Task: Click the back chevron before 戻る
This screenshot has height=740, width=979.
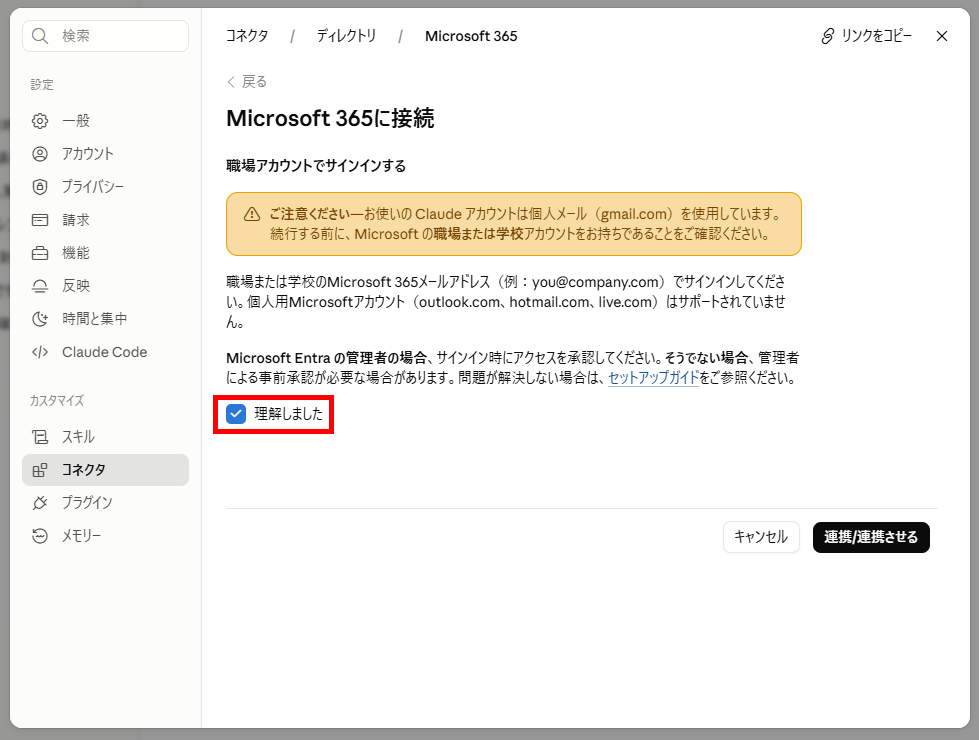Action: click(x=231, y=82)
